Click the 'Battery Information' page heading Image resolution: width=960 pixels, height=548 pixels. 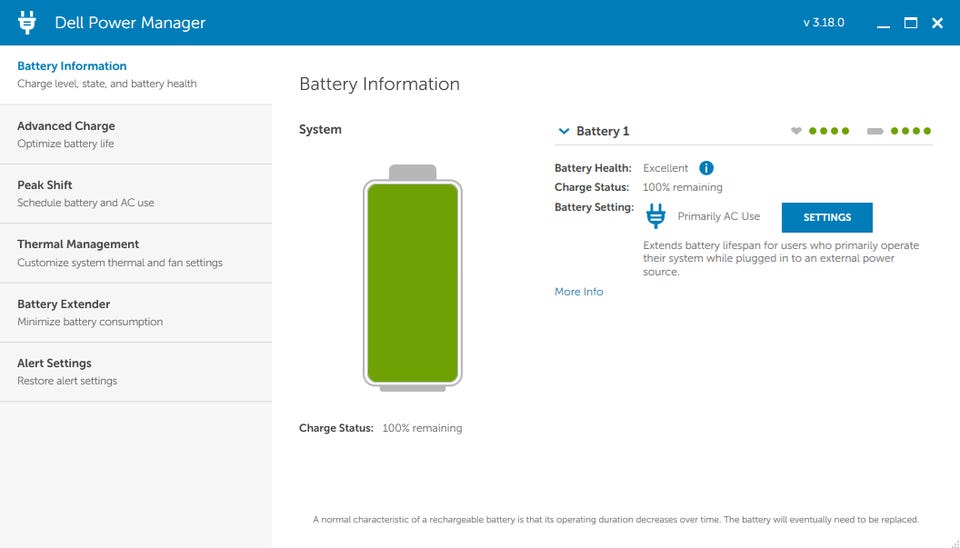pos(380,84)
